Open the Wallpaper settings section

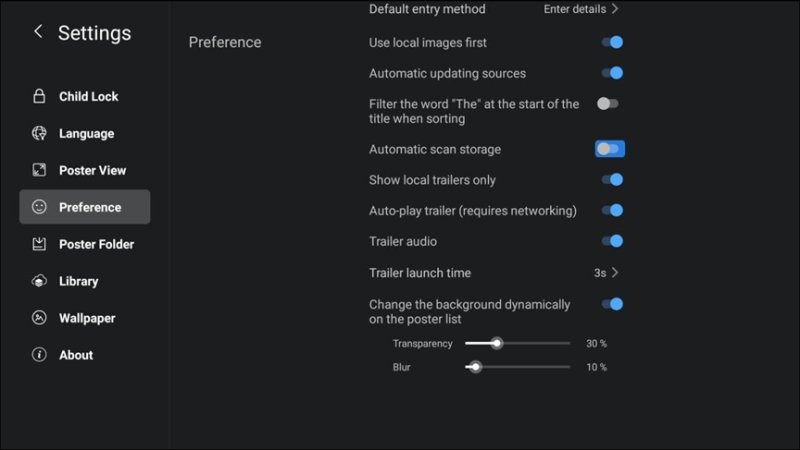(85, 318)
